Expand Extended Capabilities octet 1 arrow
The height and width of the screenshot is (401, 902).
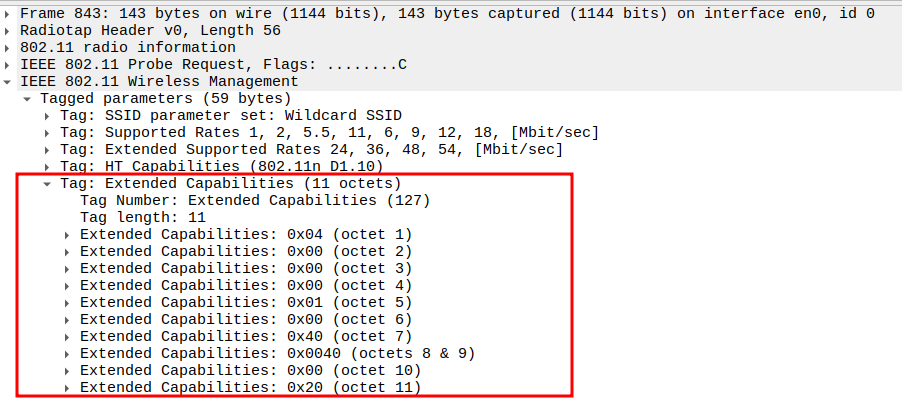point(67,234)
